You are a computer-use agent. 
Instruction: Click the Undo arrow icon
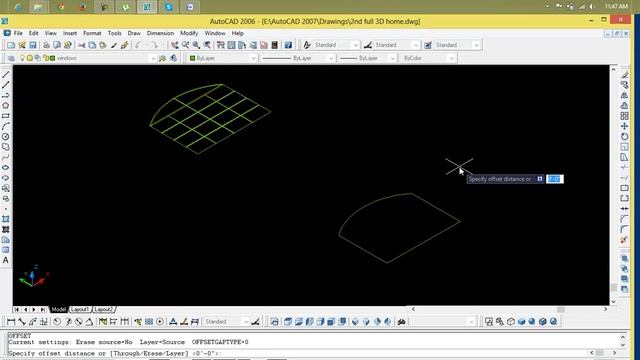[138, 45]
